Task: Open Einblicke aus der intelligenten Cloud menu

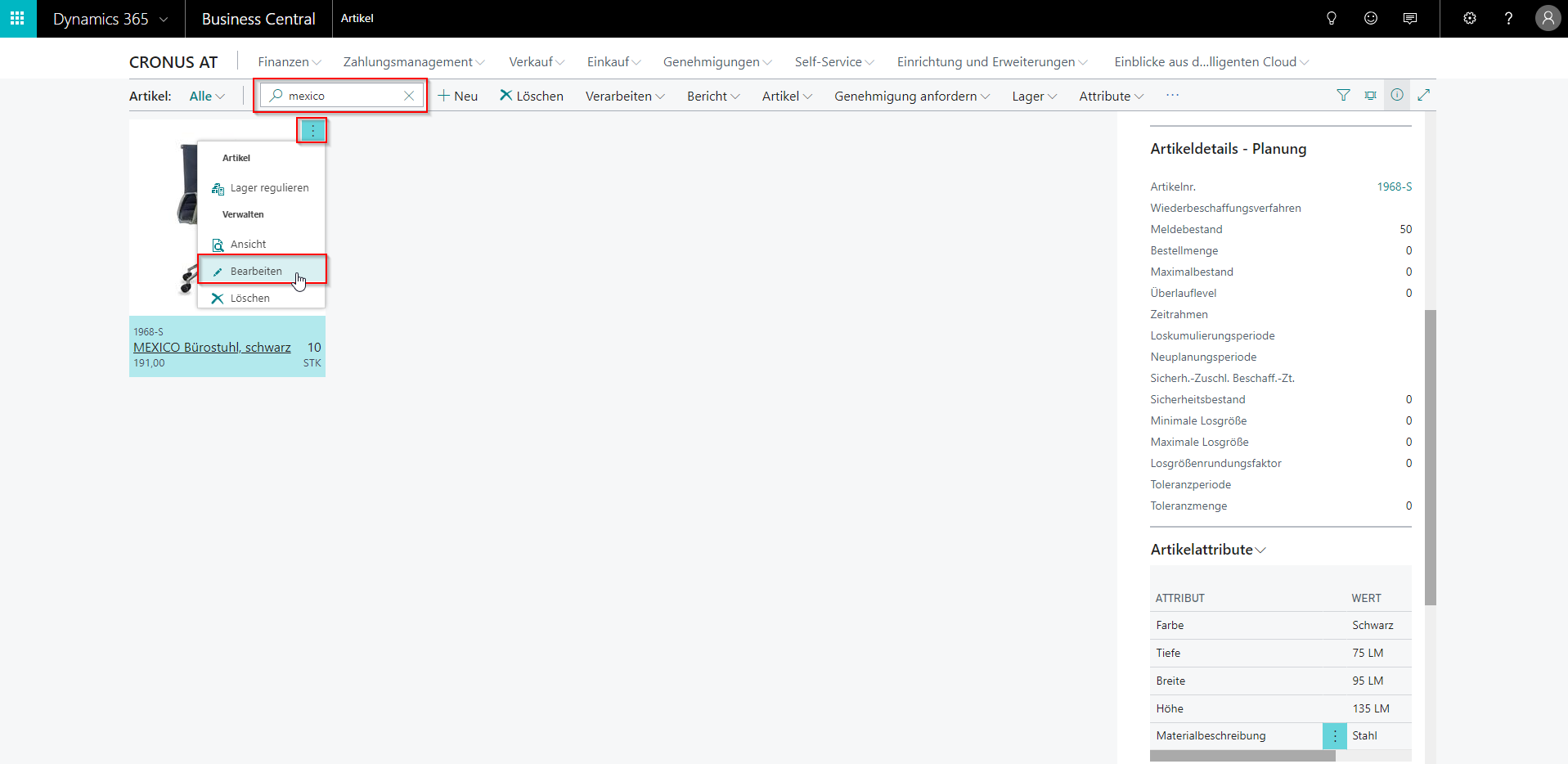Action: coord(1211,62)
